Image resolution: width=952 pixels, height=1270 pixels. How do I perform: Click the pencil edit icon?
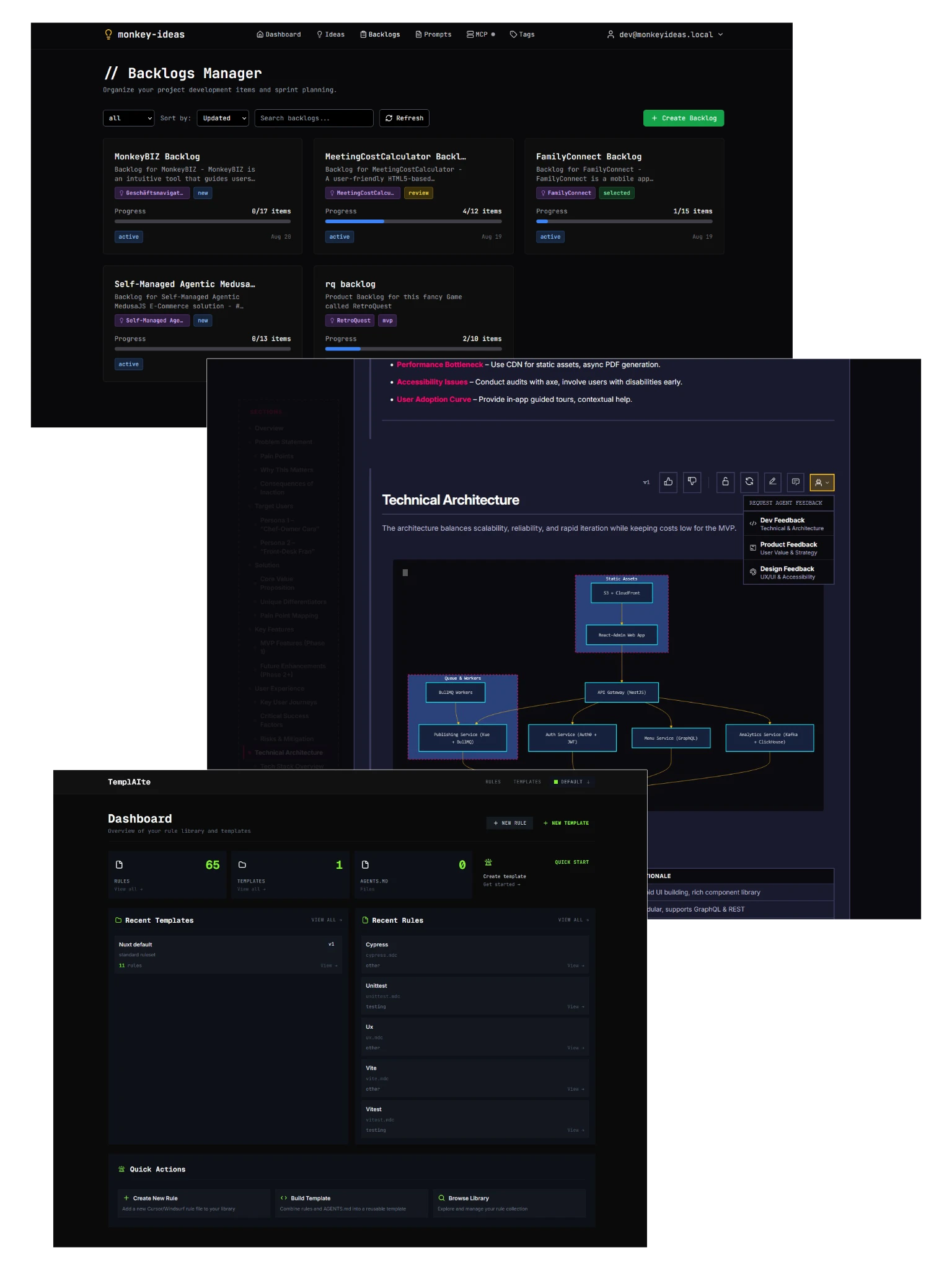click(x=772, y=482)
